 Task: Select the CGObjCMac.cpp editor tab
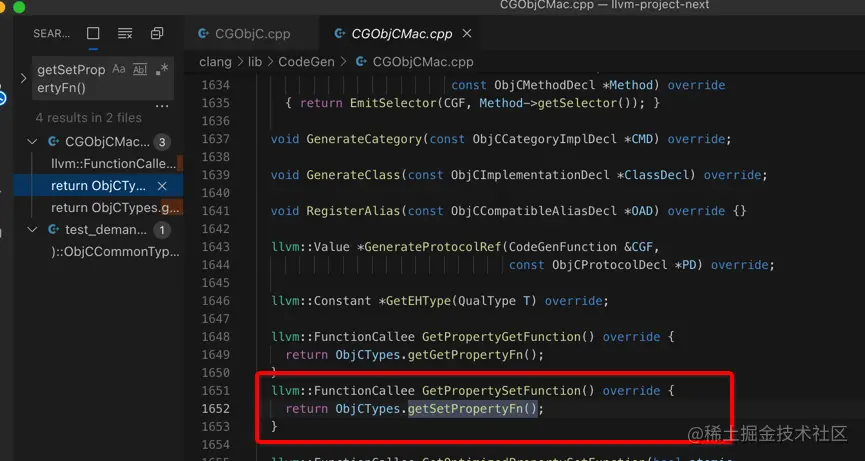[x=402, y=34]
